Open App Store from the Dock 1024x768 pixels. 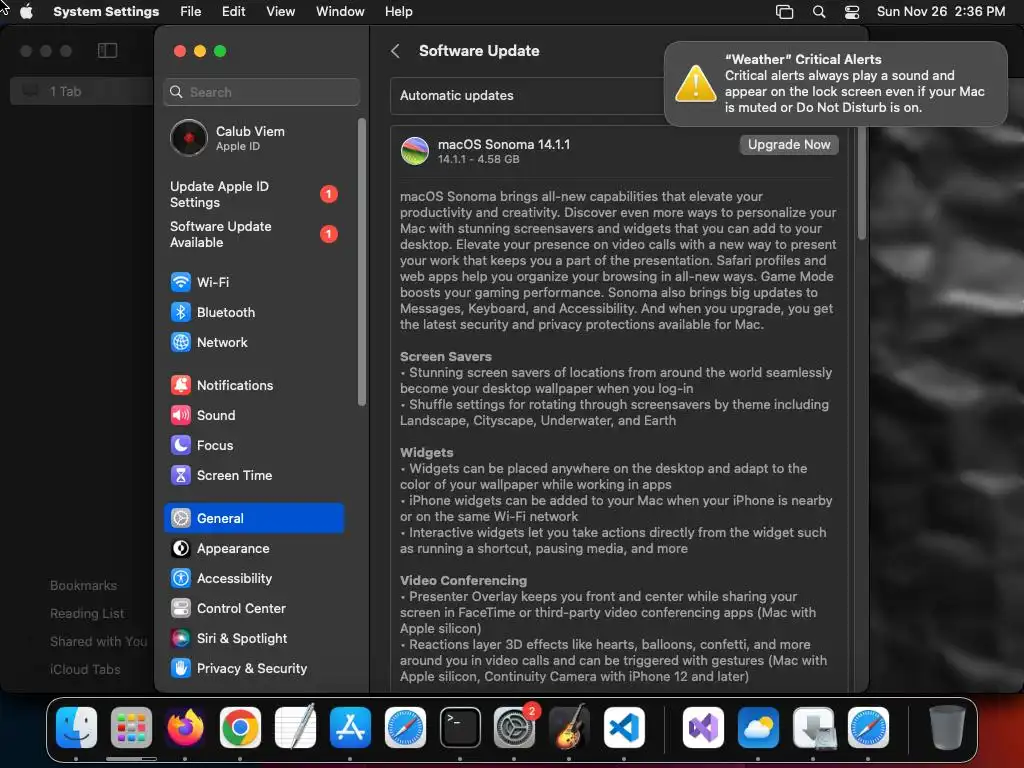click(350, 728)
